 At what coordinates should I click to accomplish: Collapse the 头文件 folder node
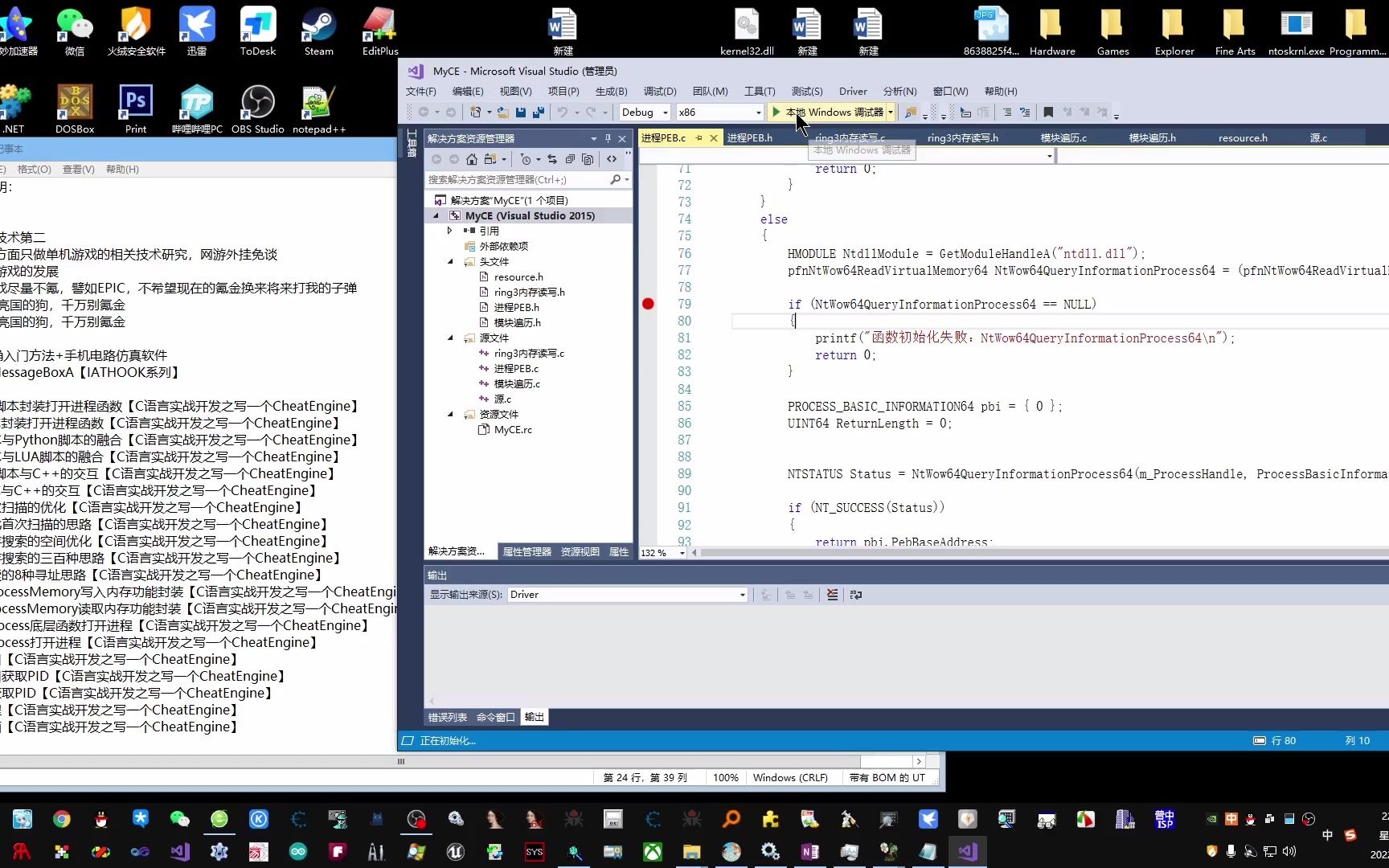pyautogui.click(x=450, y=261)
